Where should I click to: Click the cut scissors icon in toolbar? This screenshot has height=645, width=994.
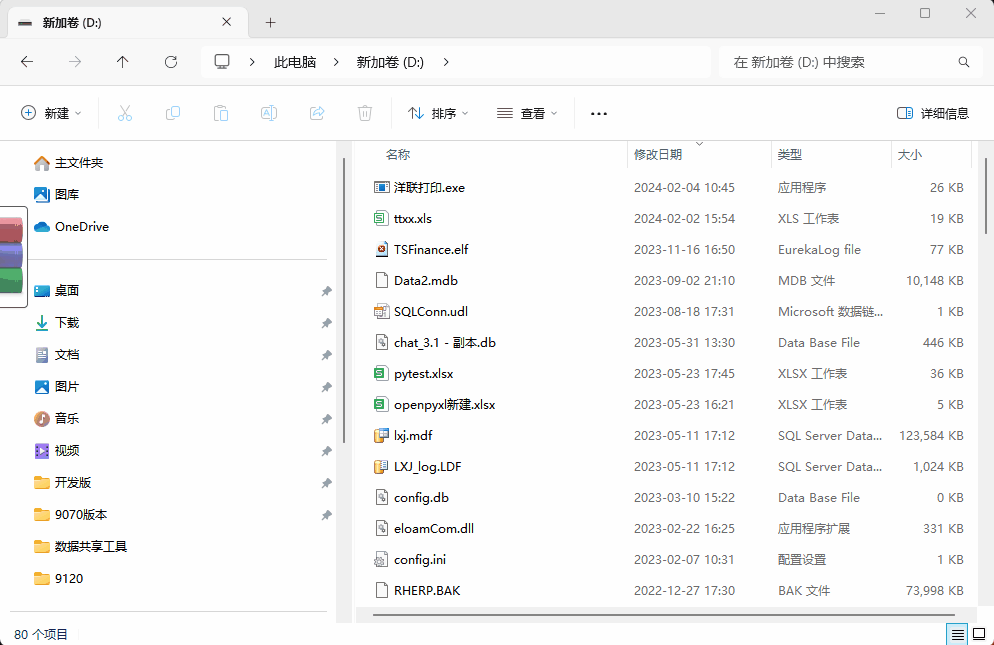[x=125, y=113]
